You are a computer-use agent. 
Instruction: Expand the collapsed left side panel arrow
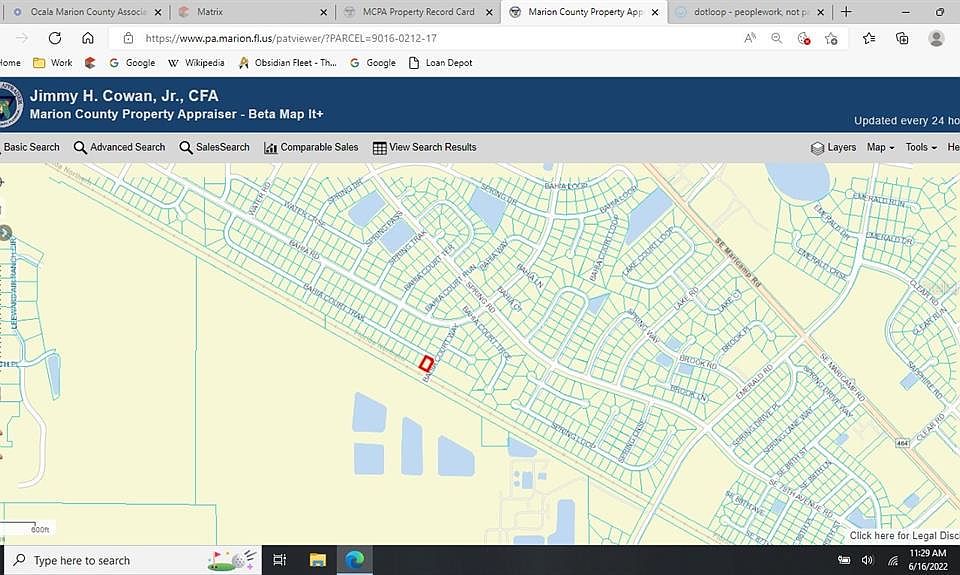[x=5, y=233]
